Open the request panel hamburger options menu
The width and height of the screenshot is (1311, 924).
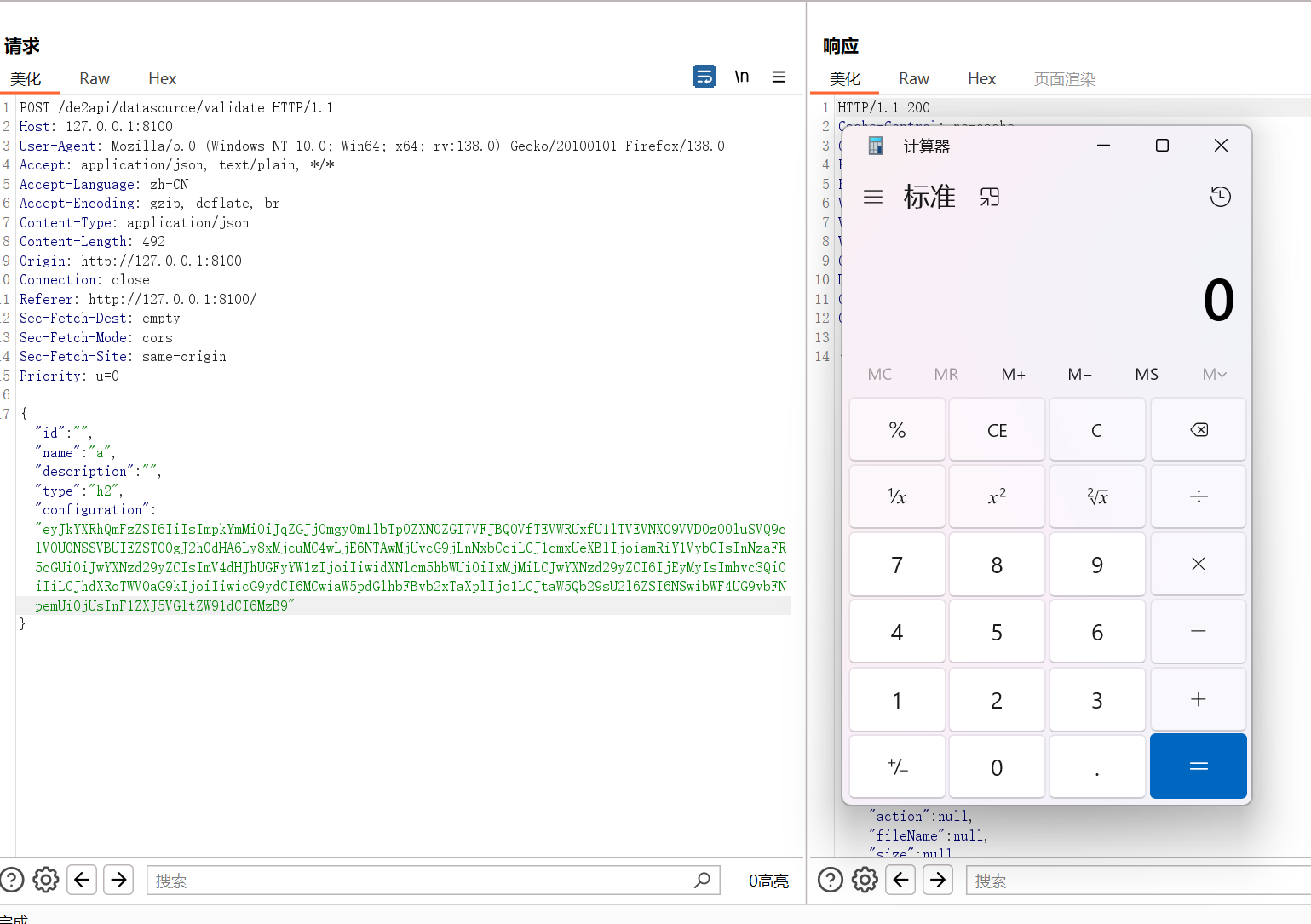pos(779,77)
